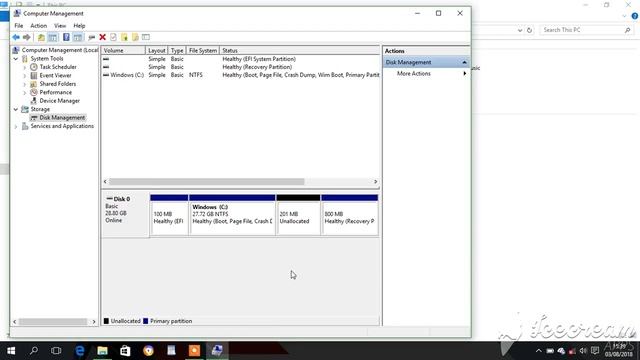The image size is (640, 360).
Task: Sort by the File System column header
Action: (202, 51)
